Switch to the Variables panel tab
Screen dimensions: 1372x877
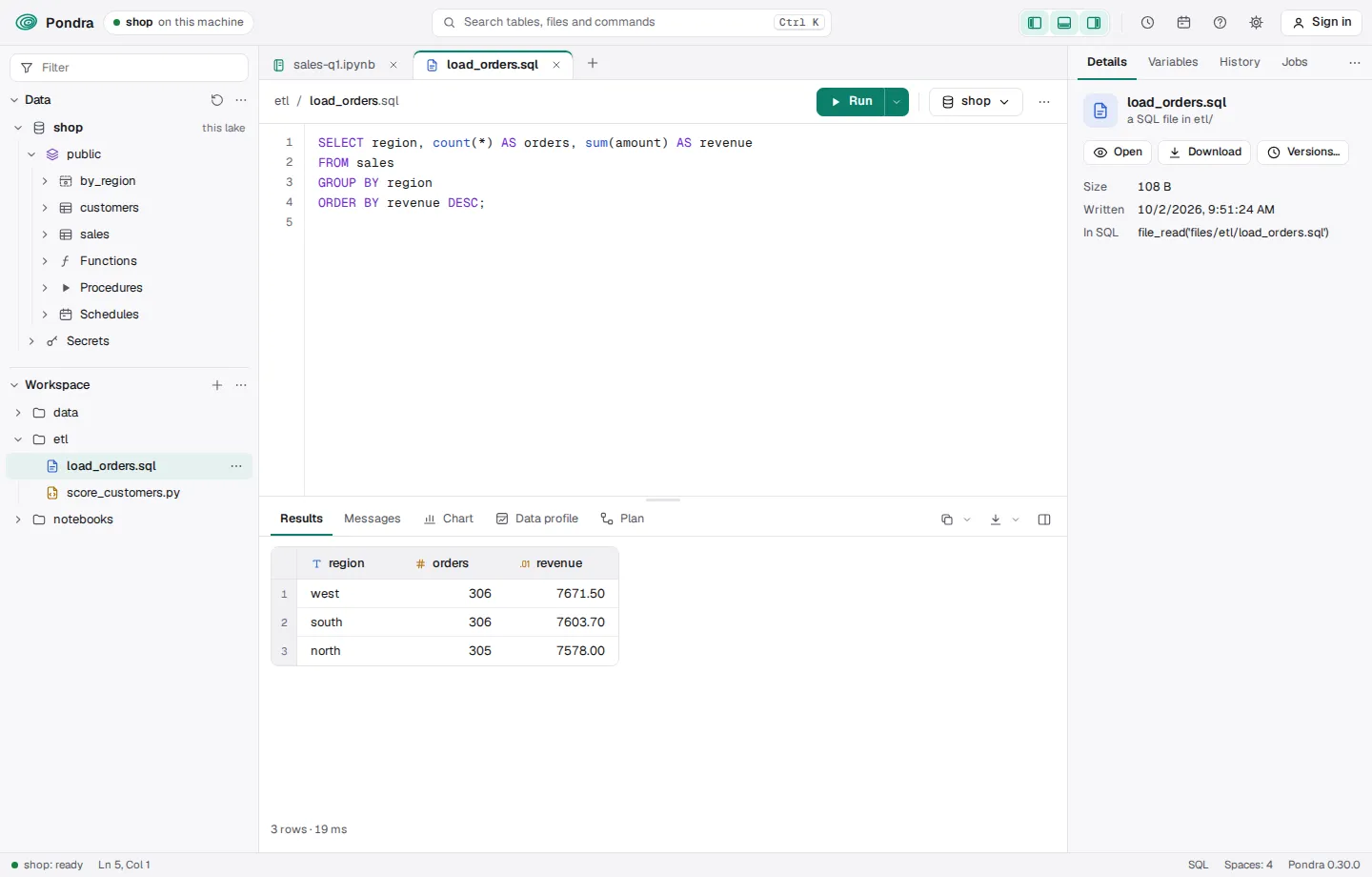pyautogui.click(x=1173, y=62)
